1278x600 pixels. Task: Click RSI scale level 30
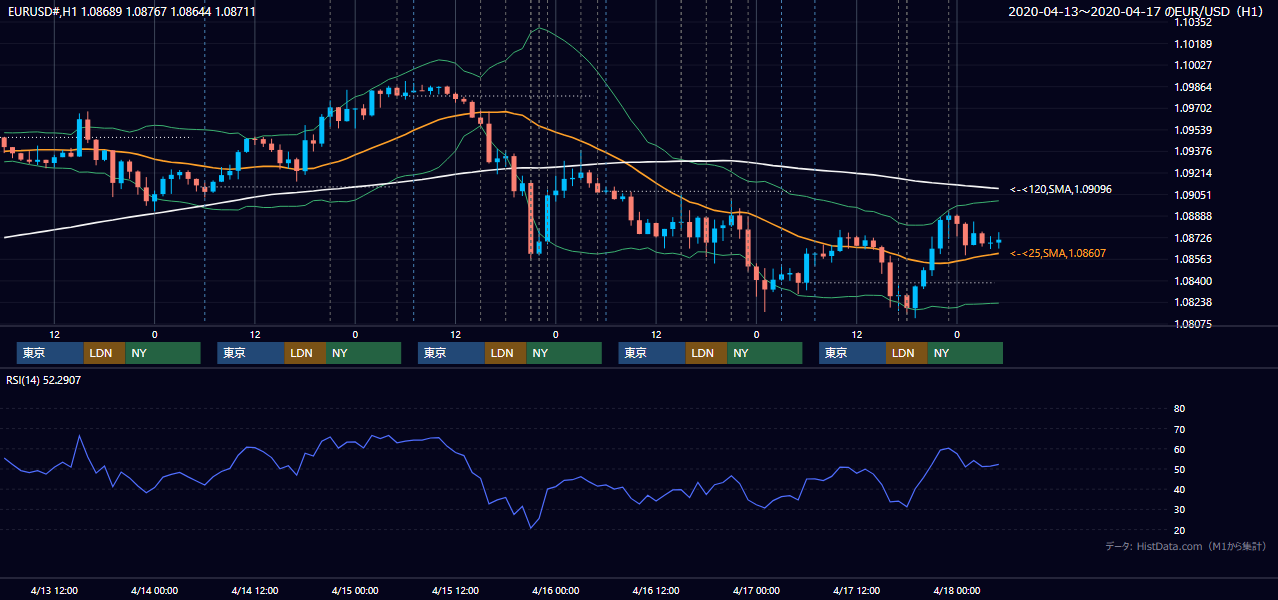click(x=1180, y=509)
